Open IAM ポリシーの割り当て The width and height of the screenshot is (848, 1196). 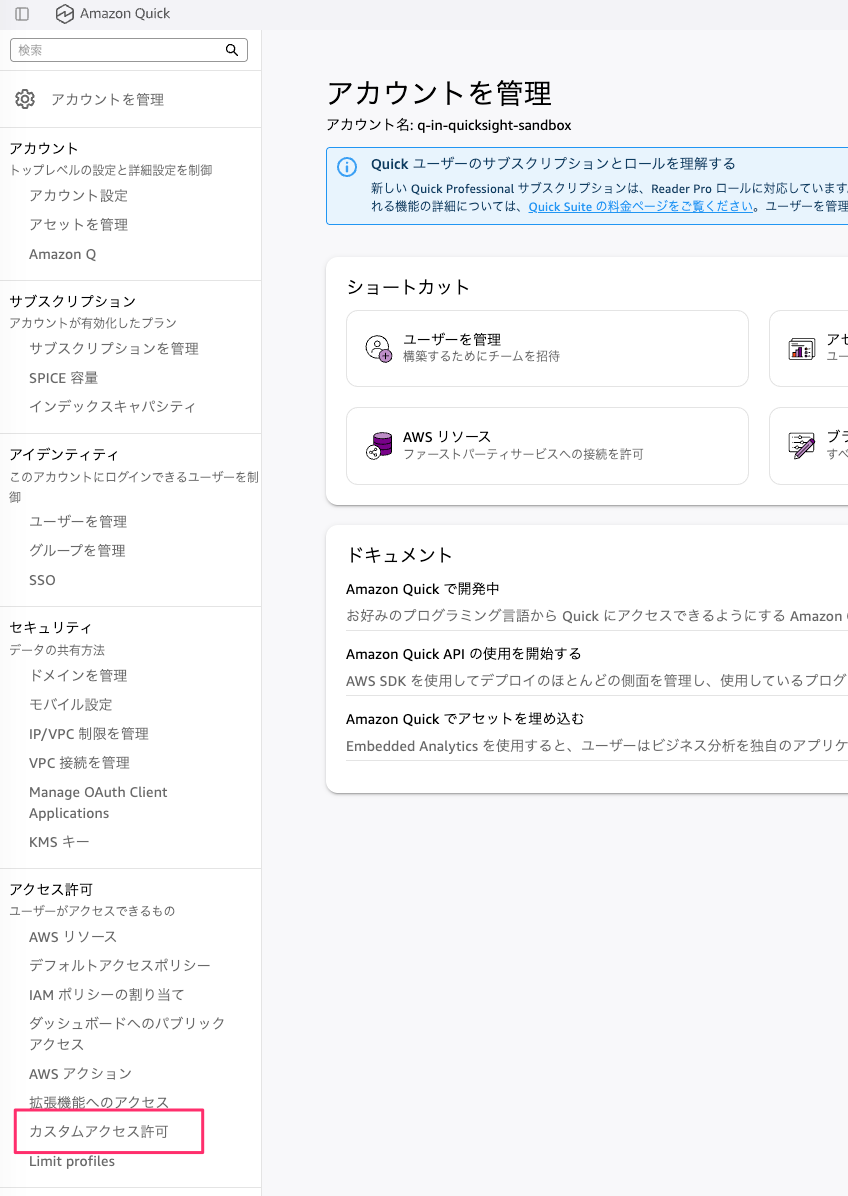107,995
